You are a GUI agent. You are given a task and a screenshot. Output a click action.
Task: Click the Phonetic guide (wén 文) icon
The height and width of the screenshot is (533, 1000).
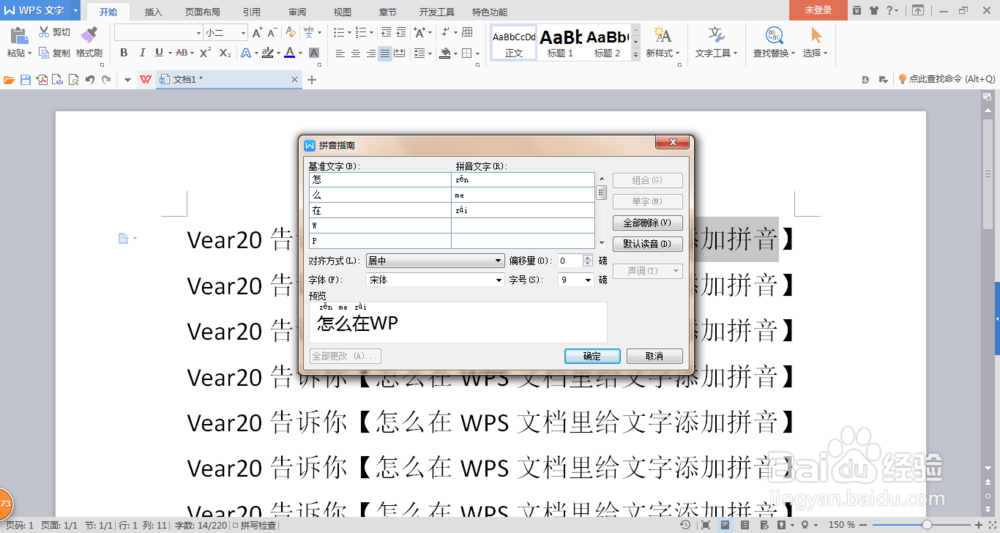pyautogui.click(x=309, y=32)
